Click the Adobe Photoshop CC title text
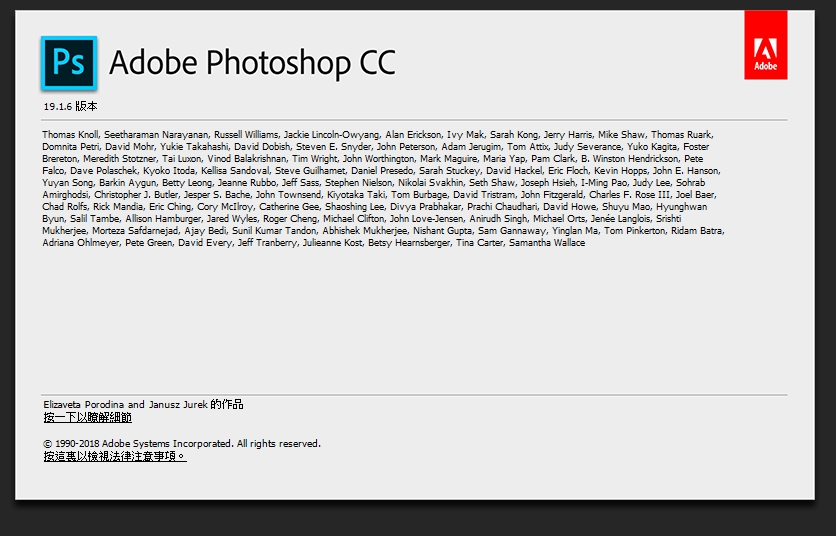The width and height of the screenshot is (836, 536). tap(252, 63)
